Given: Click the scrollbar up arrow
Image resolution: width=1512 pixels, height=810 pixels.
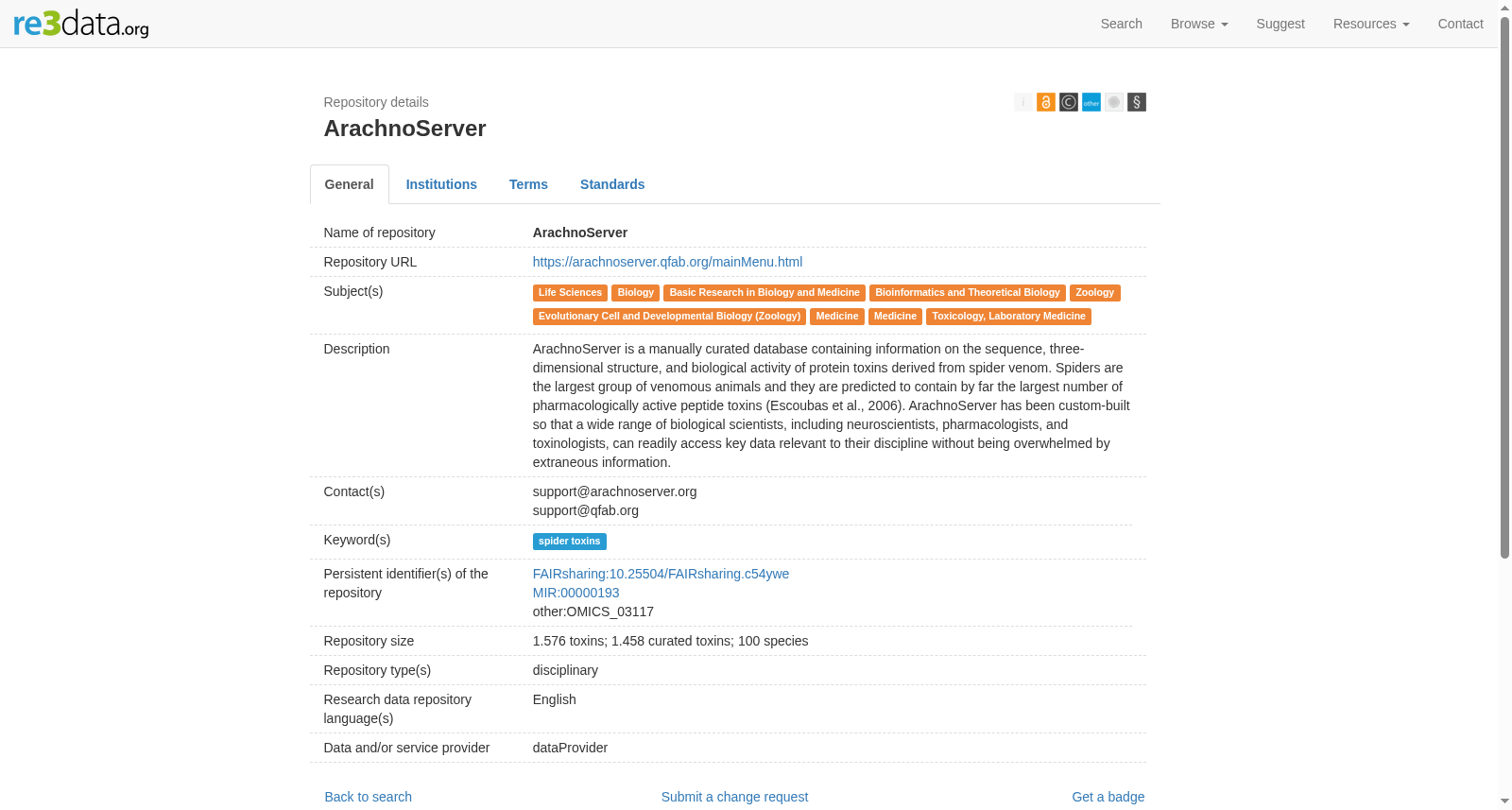Looking at the screenshot, I should (x=1504, y=7).
